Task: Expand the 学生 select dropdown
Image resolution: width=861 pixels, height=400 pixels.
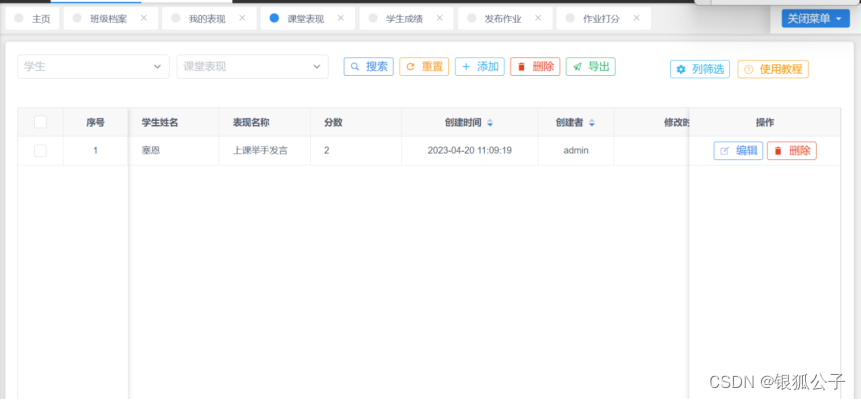Action: click(93, 66)
